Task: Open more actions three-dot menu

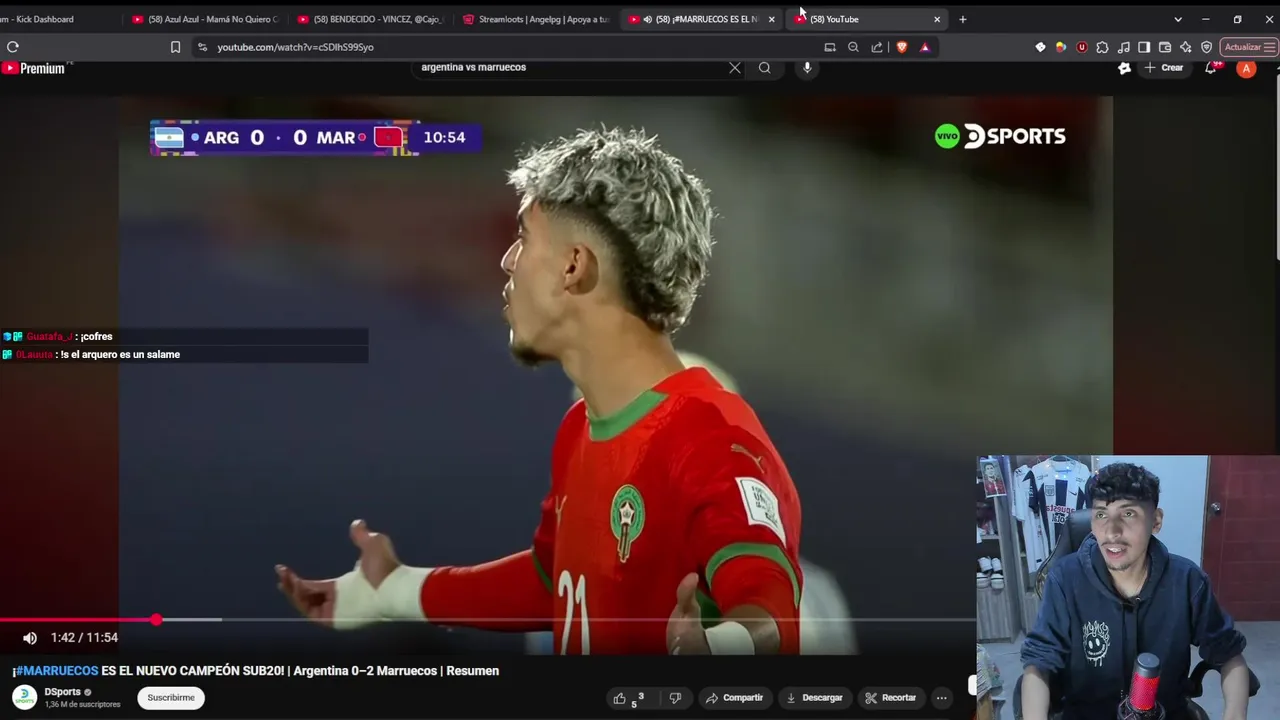Action: (x=942, y=698)
